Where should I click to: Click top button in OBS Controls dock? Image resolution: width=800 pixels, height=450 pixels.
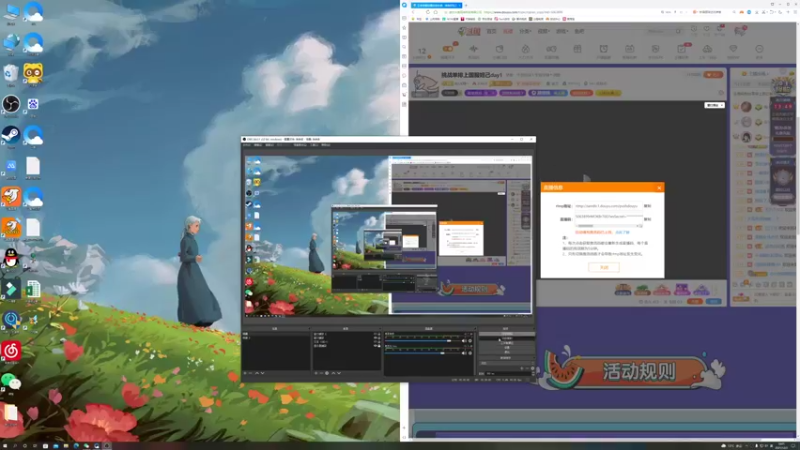pyautogui.click(x=507, y=334)
